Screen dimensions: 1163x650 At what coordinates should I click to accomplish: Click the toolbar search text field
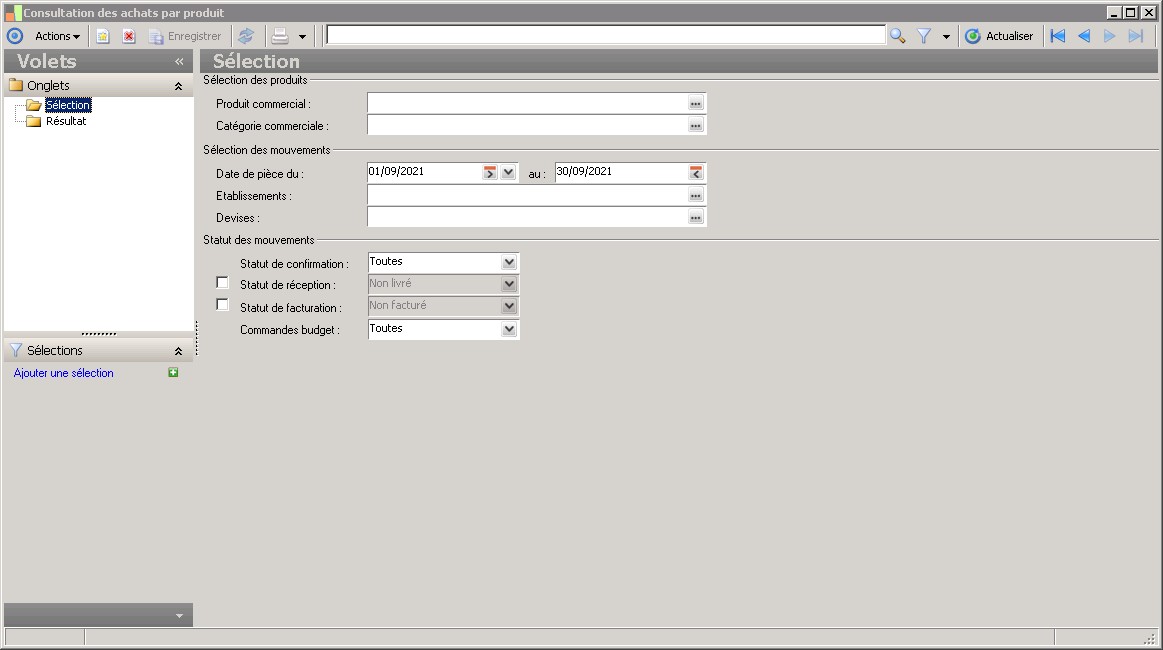[606, 35]
